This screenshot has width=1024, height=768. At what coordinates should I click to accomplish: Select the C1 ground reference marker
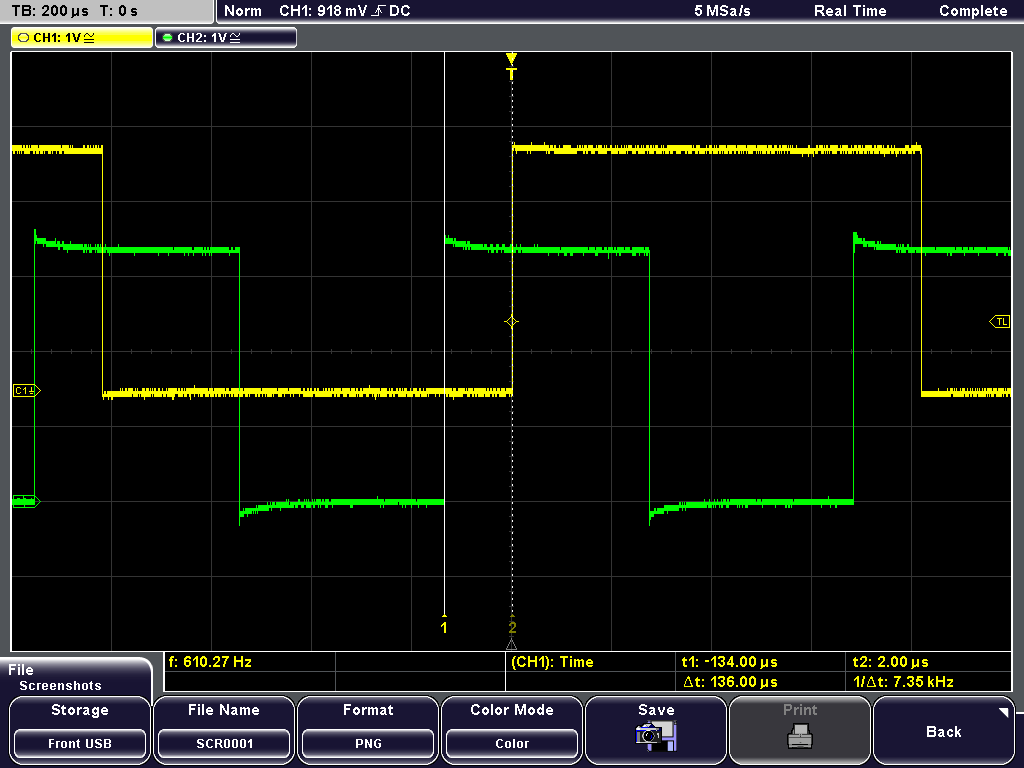coord(26,390)
